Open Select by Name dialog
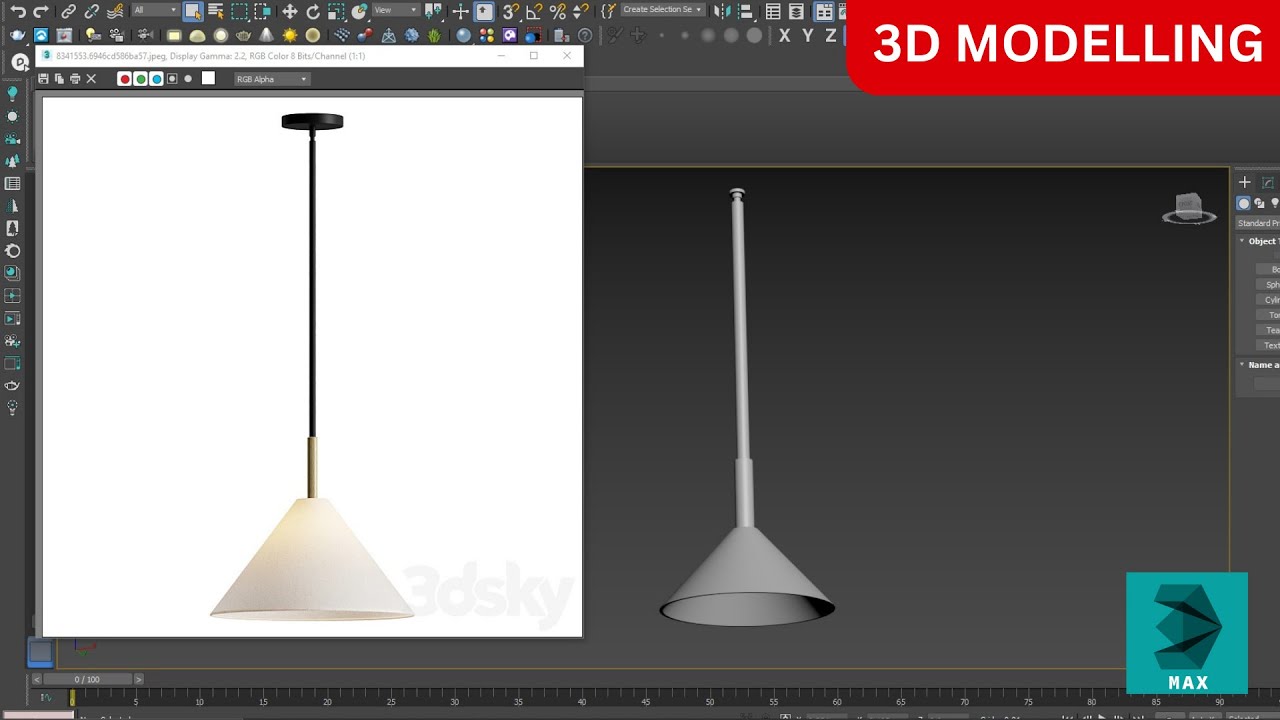This screenshot has height=720, width=1280. [216, 12]
